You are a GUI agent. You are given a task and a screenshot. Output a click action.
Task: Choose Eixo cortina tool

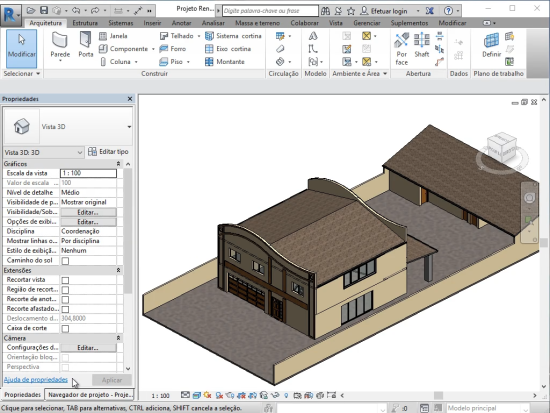228,49
